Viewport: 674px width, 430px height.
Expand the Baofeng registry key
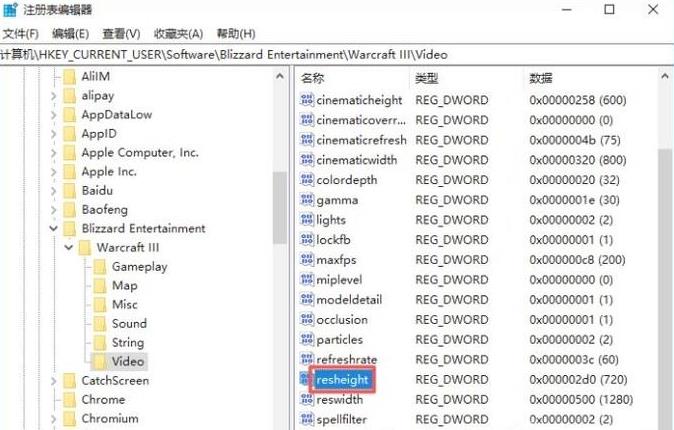[x=54, y=210]
